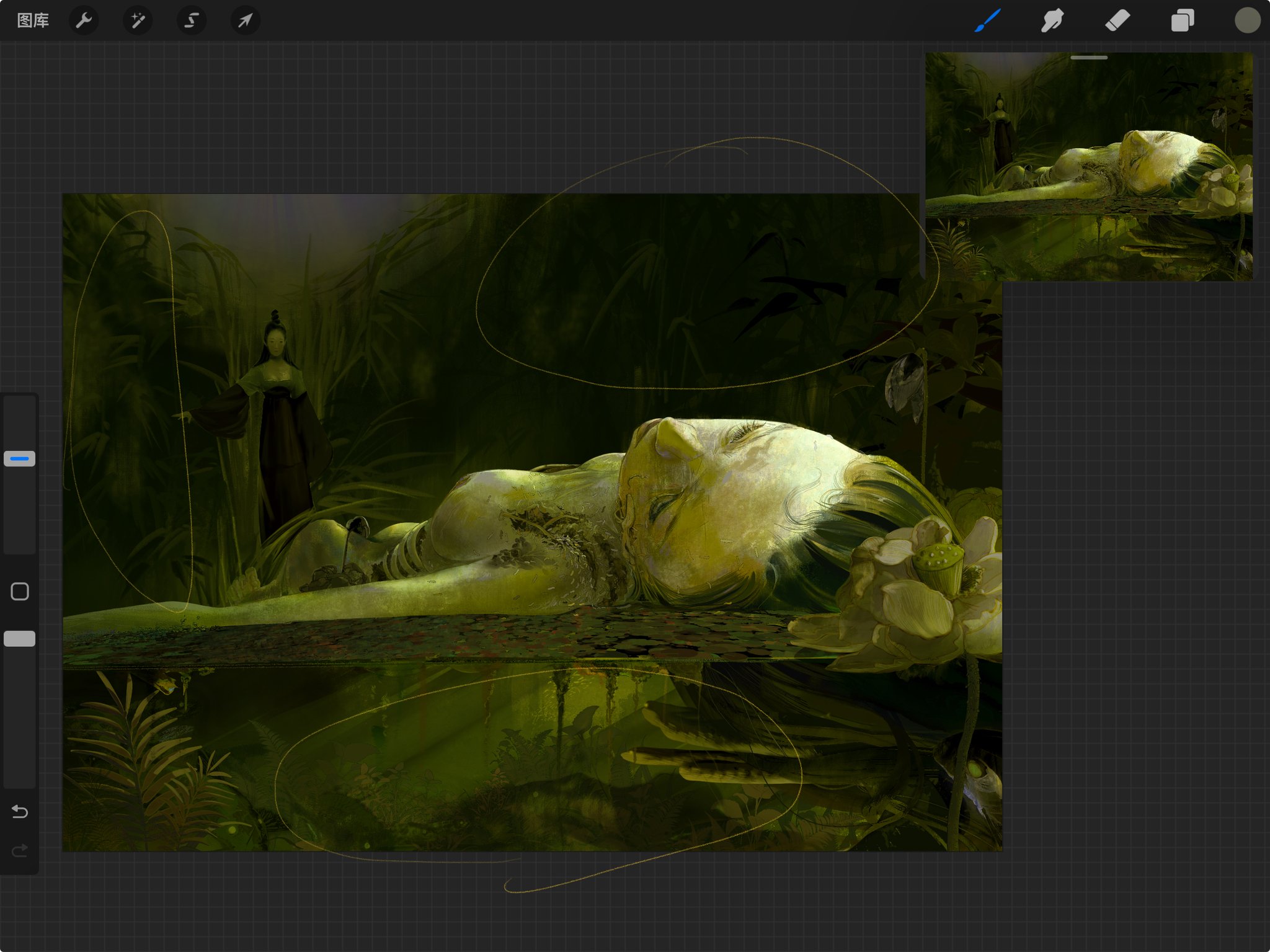1270x952 pixels.
Task: Select the Eraser tool
Action: [1117, 20]
